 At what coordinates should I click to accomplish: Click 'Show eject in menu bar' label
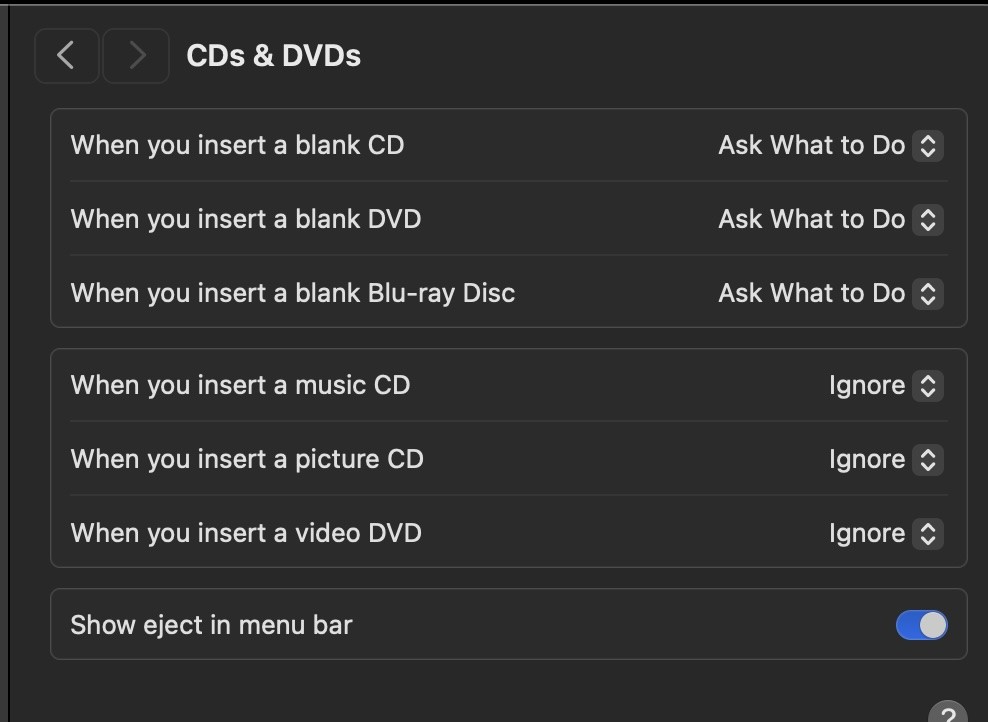click(x=211, y=625)
